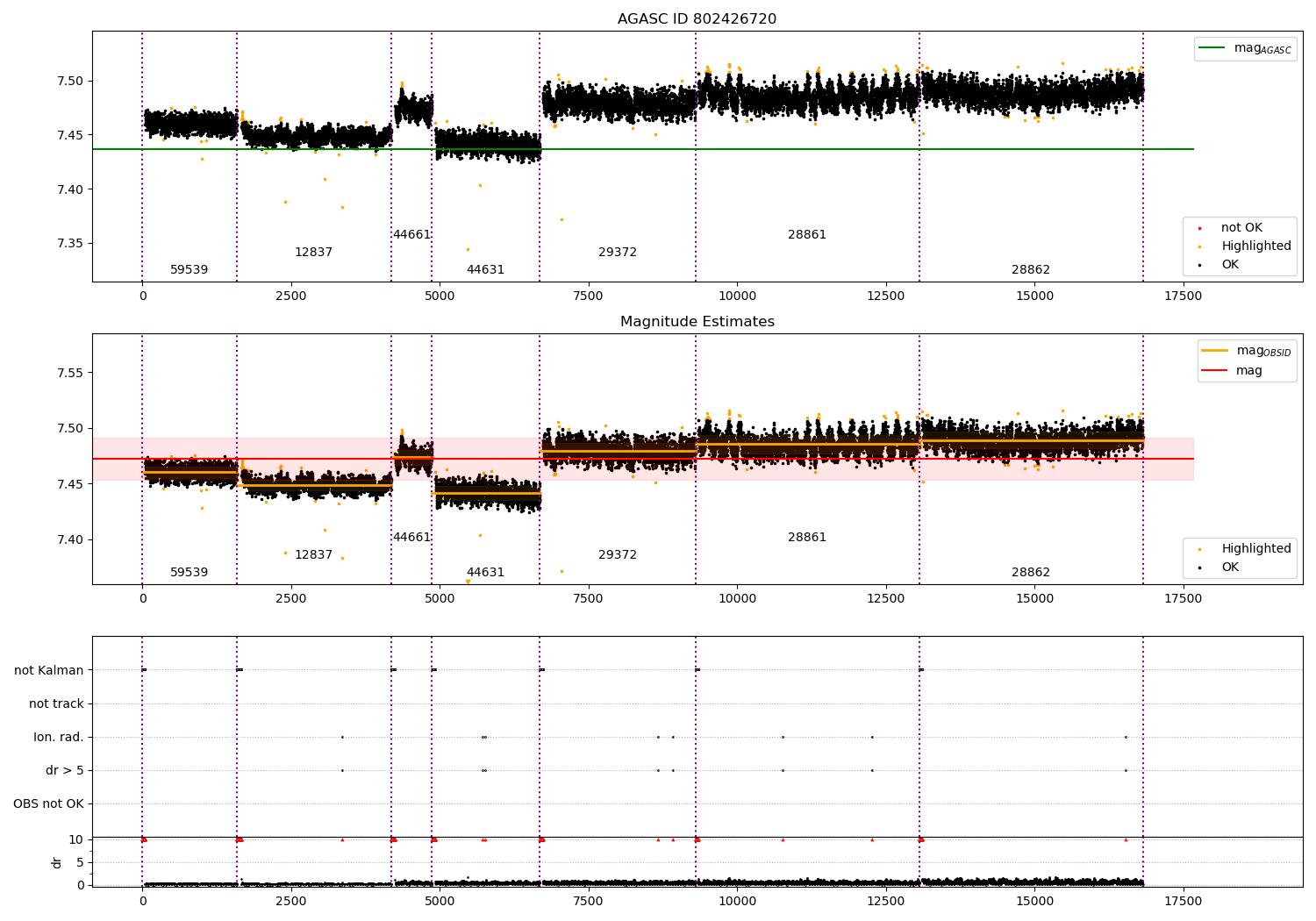The height and width of the screenshot is (921, 1316).
Task: Click obsid label 29372 in Magnitude Estimates plot
Action: (x=618, y=555)
